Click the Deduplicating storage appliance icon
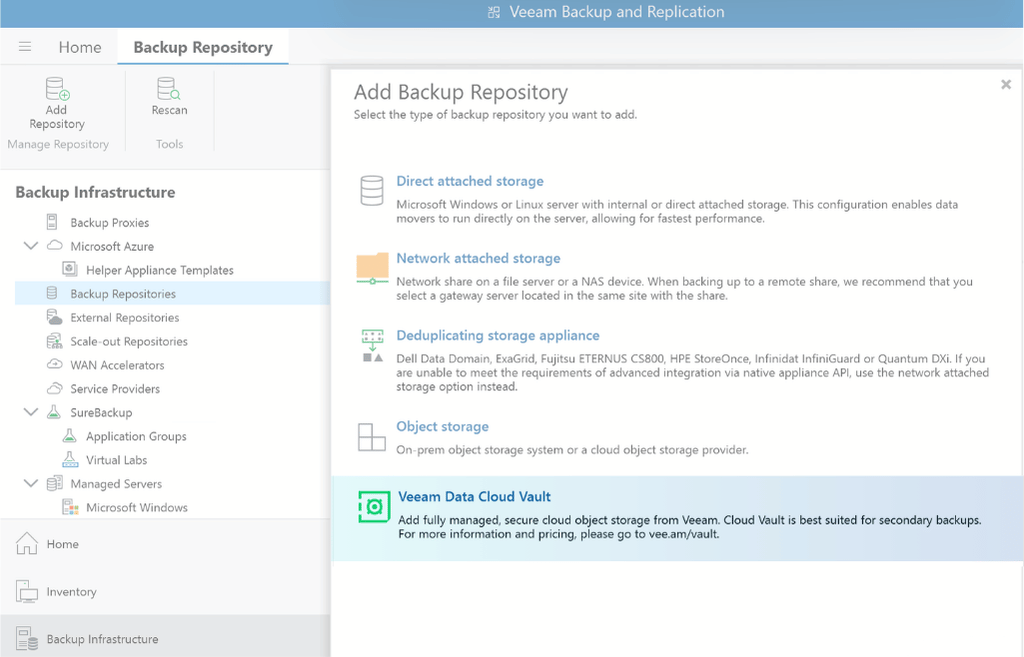The image size is (1024, 657). (372, 346)
